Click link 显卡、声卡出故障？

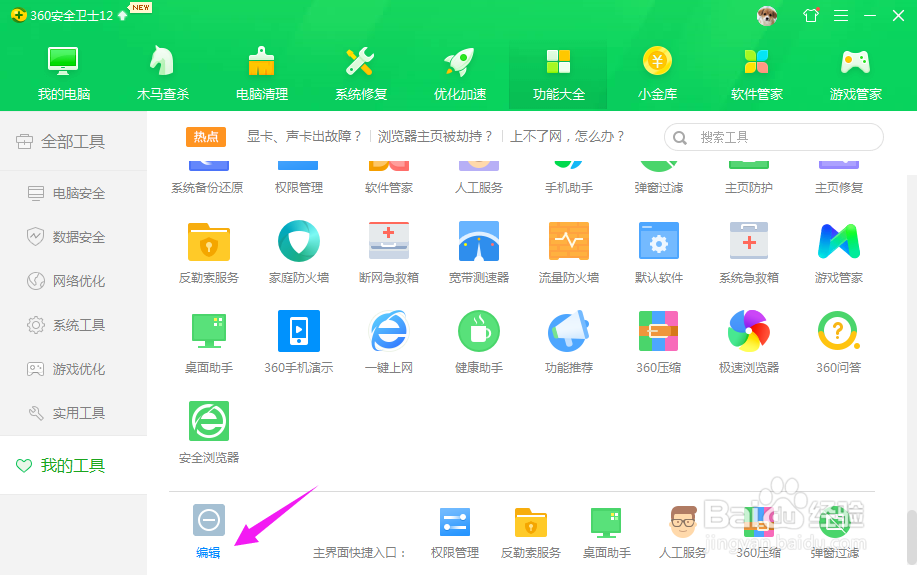pyautogui.click(x=304, y=137)
